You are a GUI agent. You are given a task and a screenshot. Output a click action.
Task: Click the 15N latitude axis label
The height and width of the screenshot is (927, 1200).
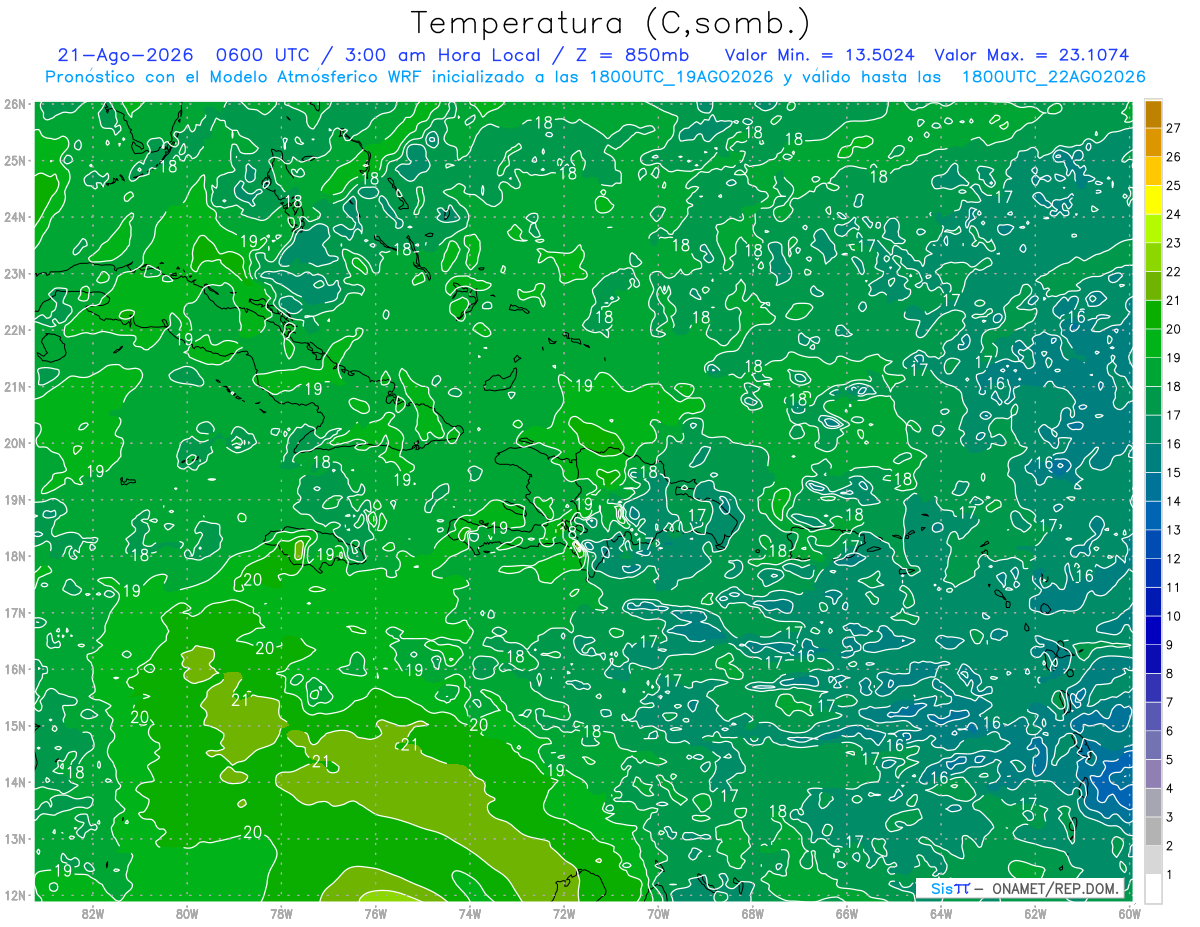pyautogui.click(x=15, y=725)
